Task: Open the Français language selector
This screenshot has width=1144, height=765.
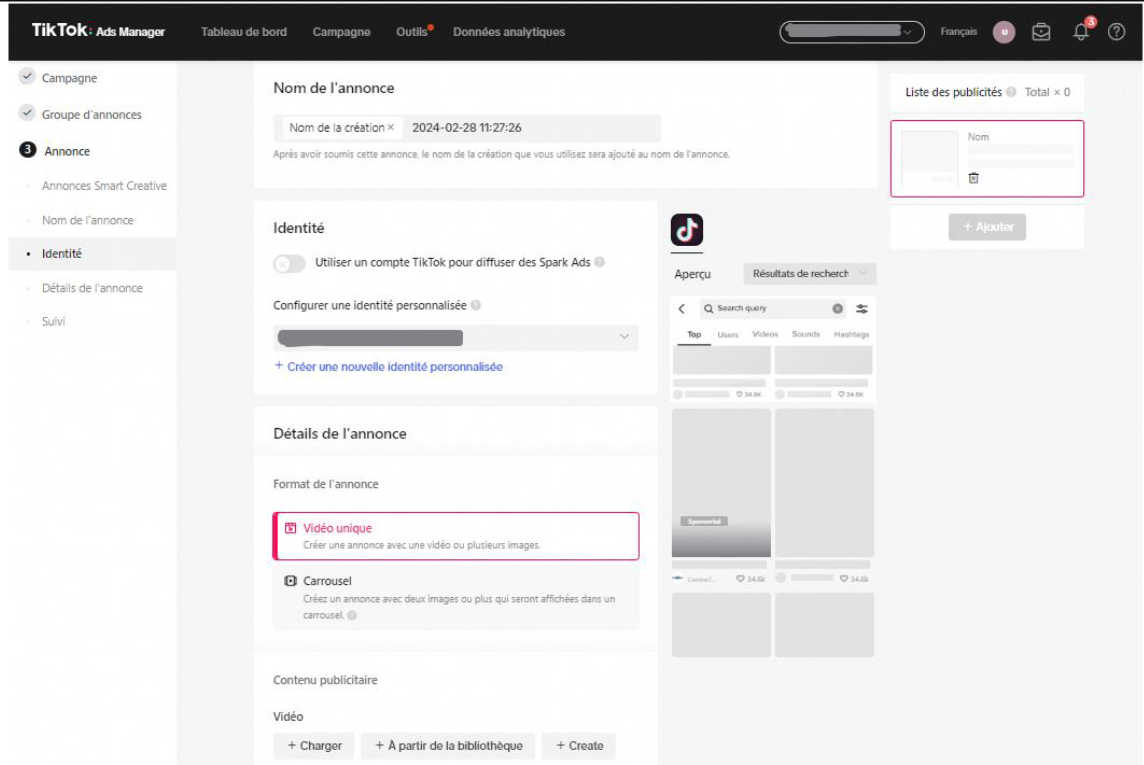Action: click(x=958, y=32)
